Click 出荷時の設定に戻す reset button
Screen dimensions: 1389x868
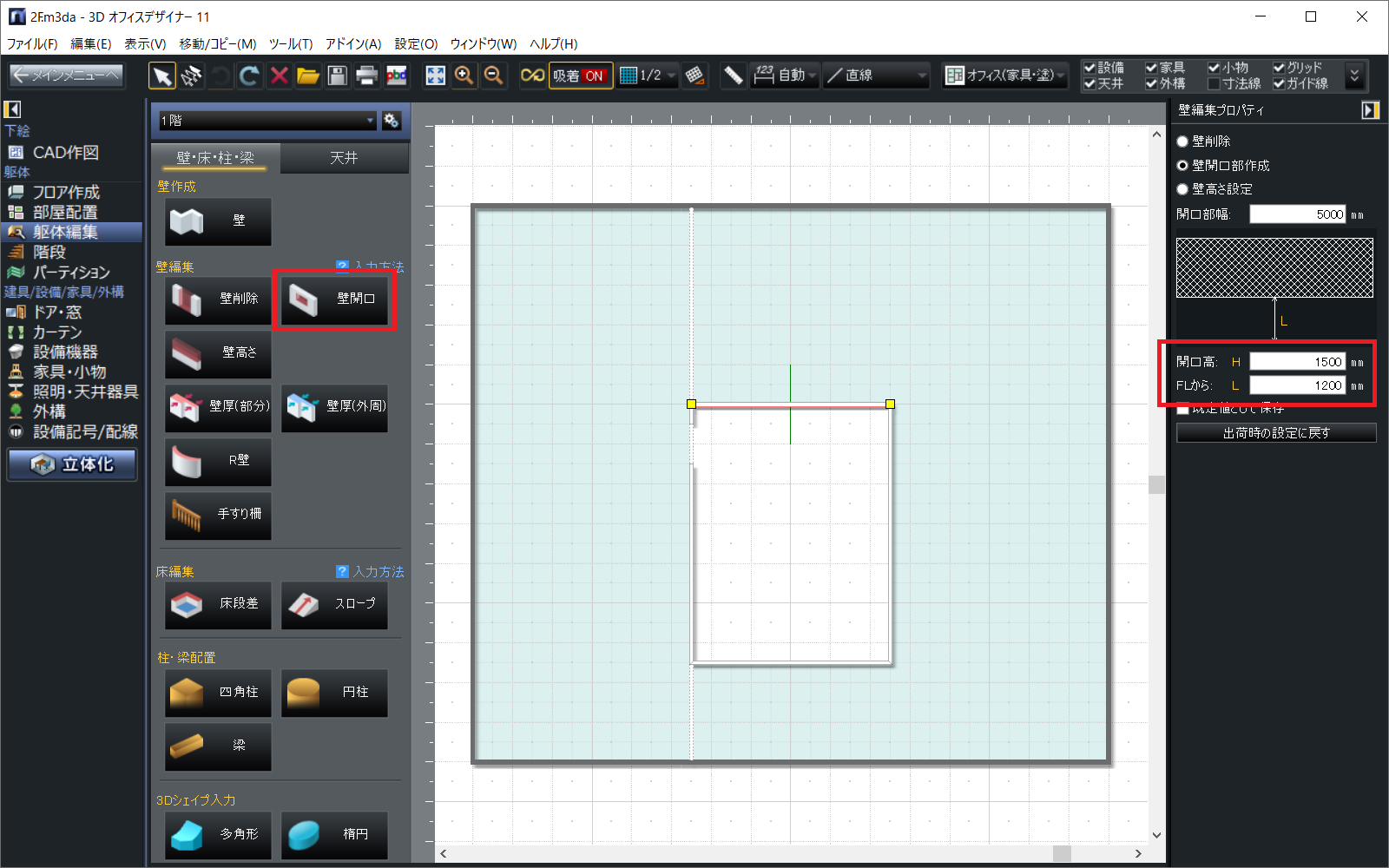click(x=1276, y=433)
